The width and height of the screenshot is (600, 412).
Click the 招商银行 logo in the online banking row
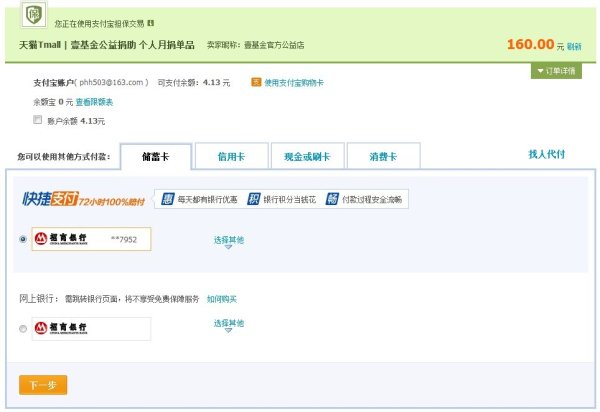[x=61, y=328]
